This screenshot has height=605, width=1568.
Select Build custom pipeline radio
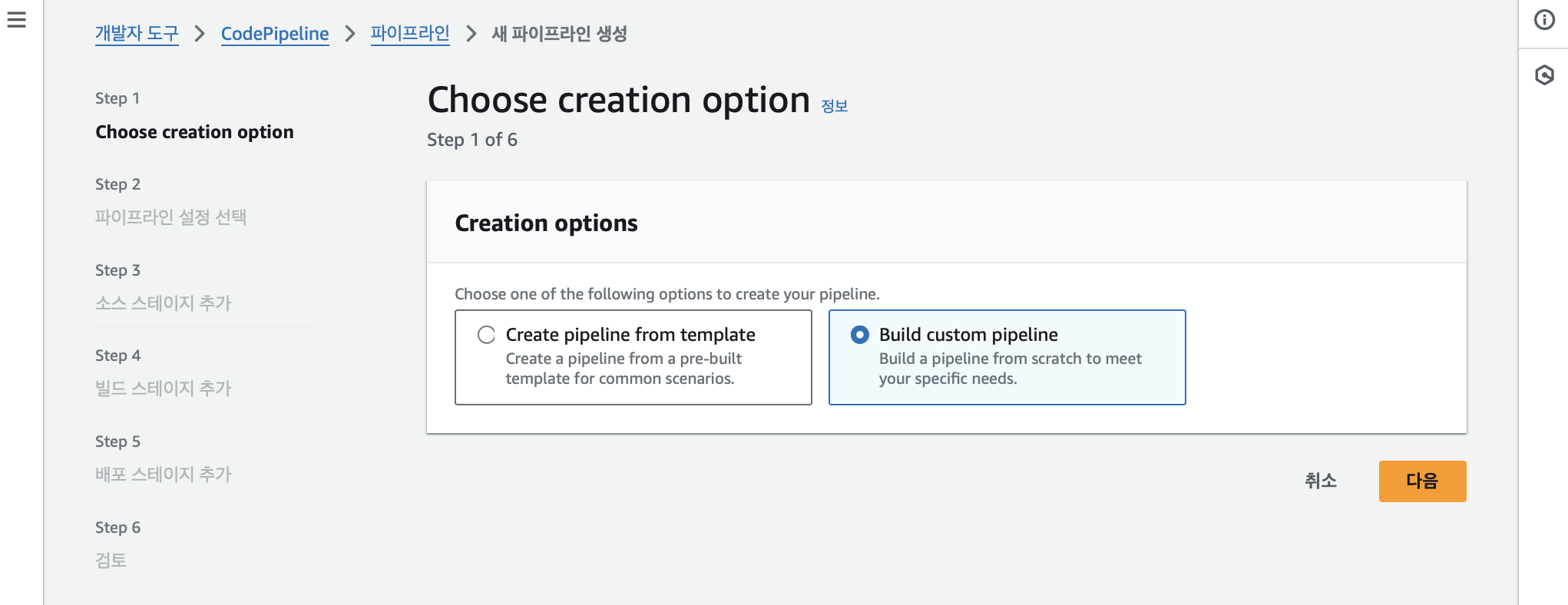tap(860, 335)
